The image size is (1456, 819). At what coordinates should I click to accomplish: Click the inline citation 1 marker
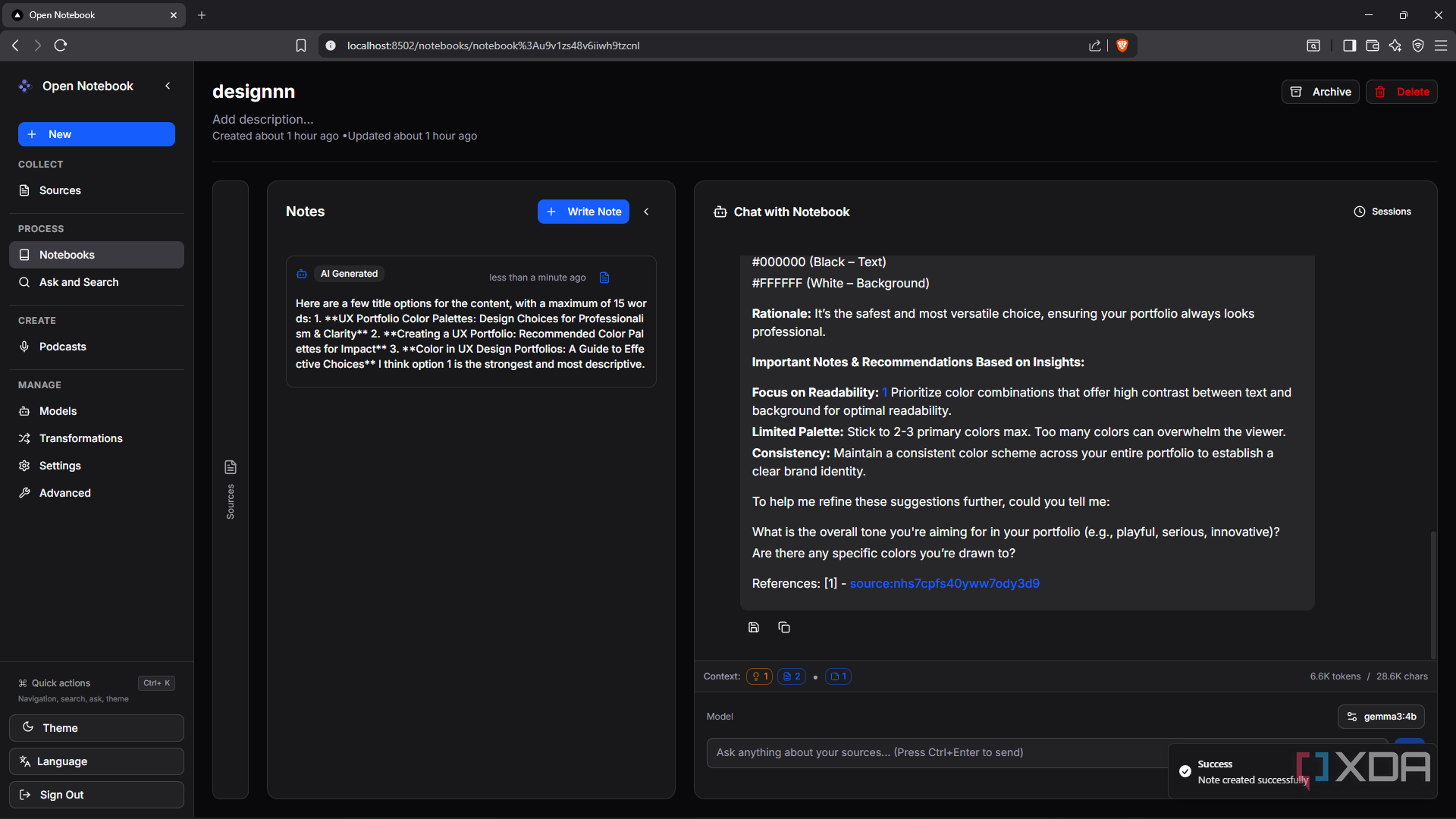[884, 393]
